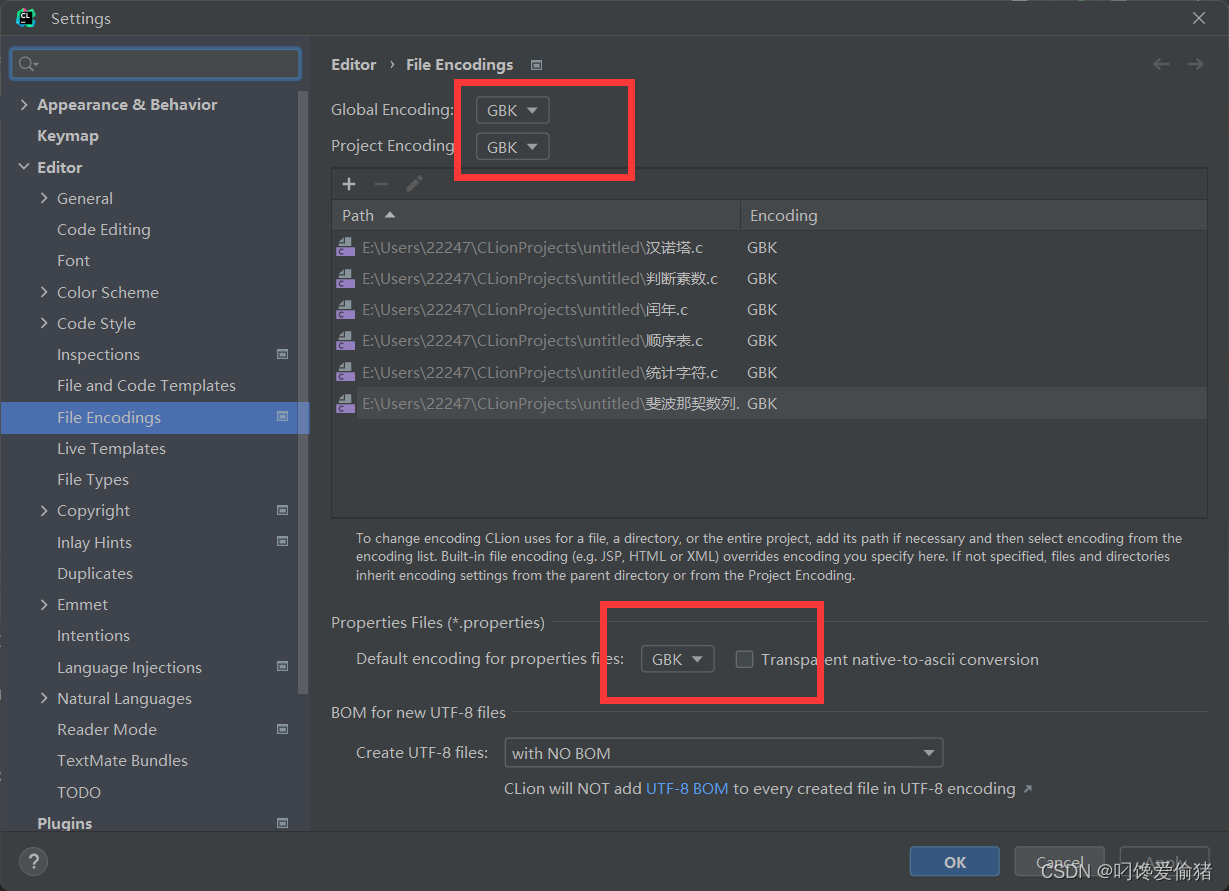
Task: Sort by the Path column sort arrow
Action: (x=390, y=215)
